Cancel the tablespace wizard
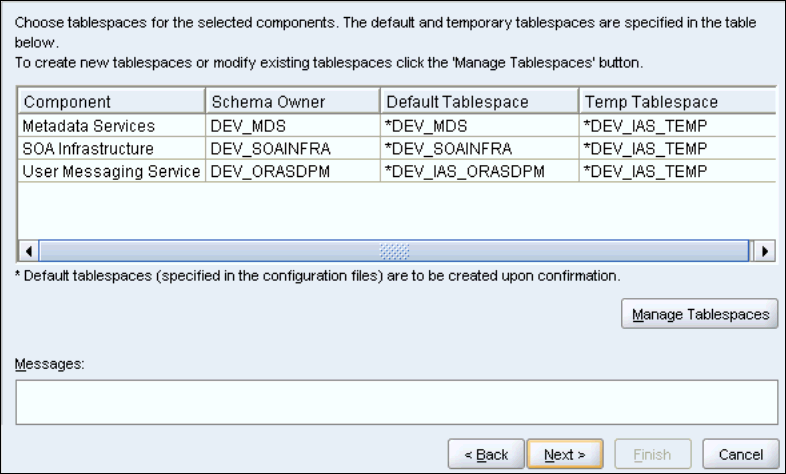This screenshot has height=474, width=786. (740, 453)
